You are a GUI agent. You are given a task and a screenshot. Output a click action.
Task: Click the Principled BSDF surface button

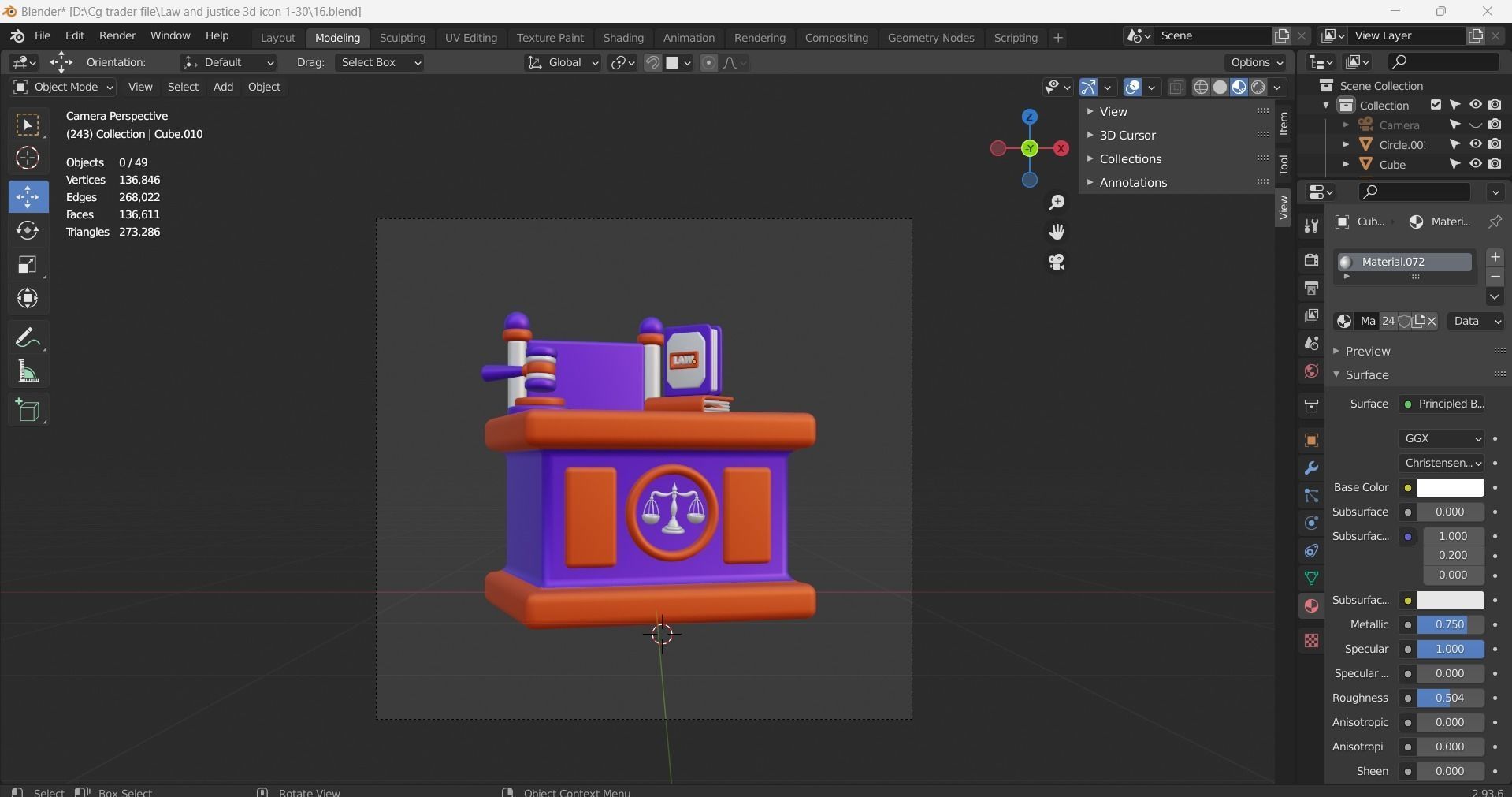tap(1442, 404)
